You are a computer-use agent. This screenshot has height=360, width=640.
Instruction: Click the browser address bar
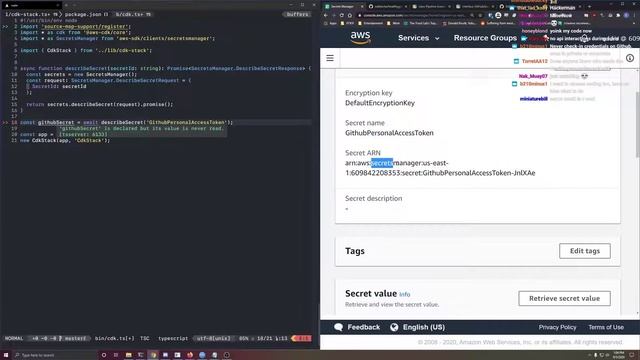(x=412, y=15)
